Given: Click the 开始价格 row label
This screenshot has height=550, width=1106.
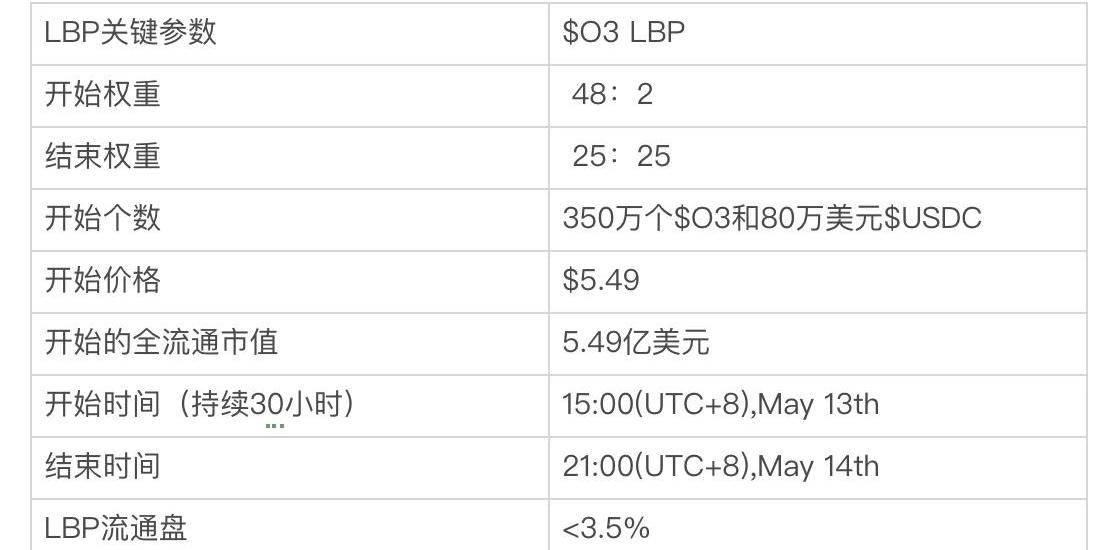Looking at the screenshot, I should pos(102,280).
